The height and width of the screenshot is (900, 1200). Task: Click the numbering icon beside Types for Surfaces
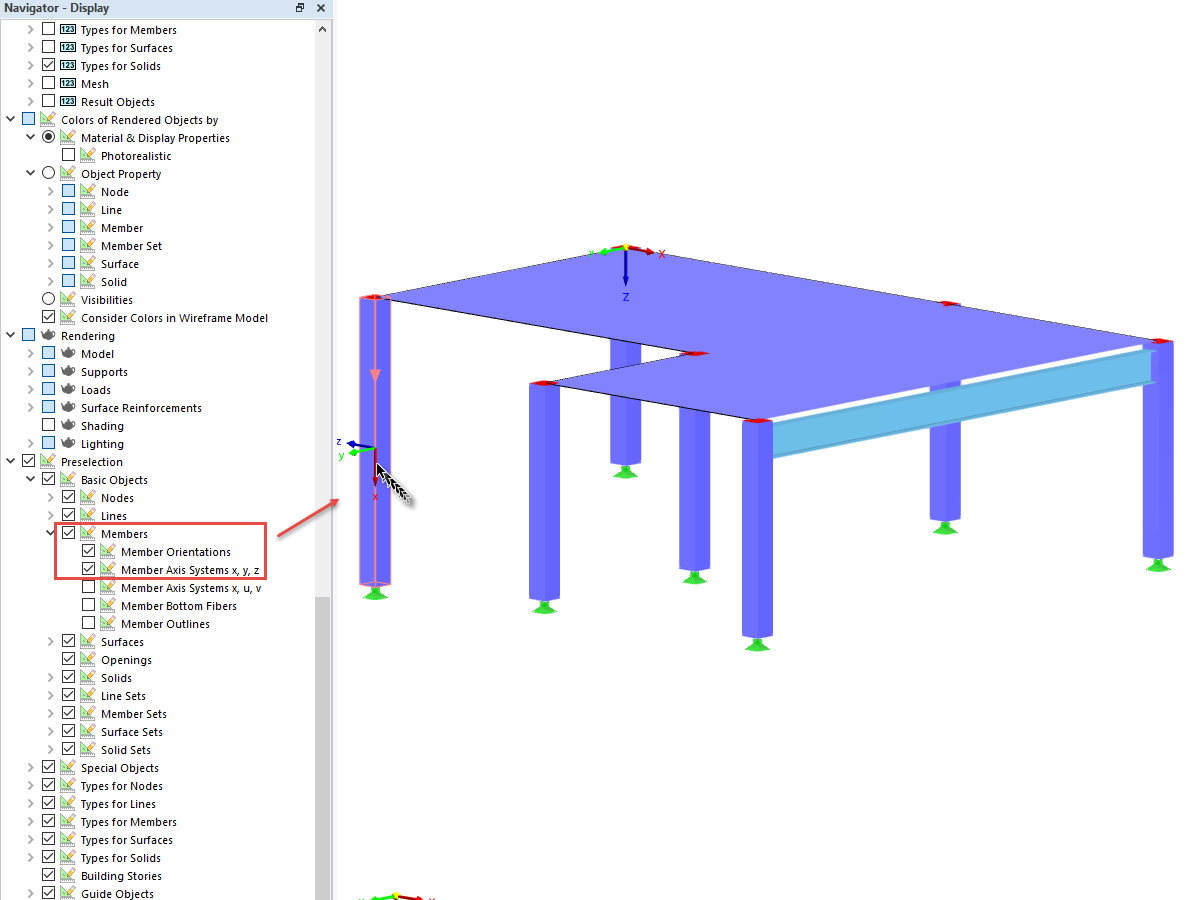[x=67, y=47]
